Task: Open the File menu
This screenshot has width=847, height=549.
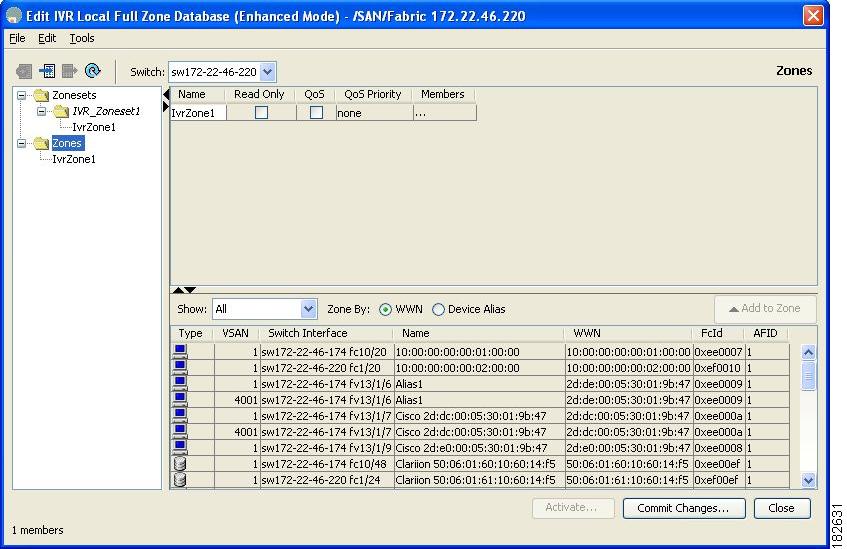Action: coord(17,38)
